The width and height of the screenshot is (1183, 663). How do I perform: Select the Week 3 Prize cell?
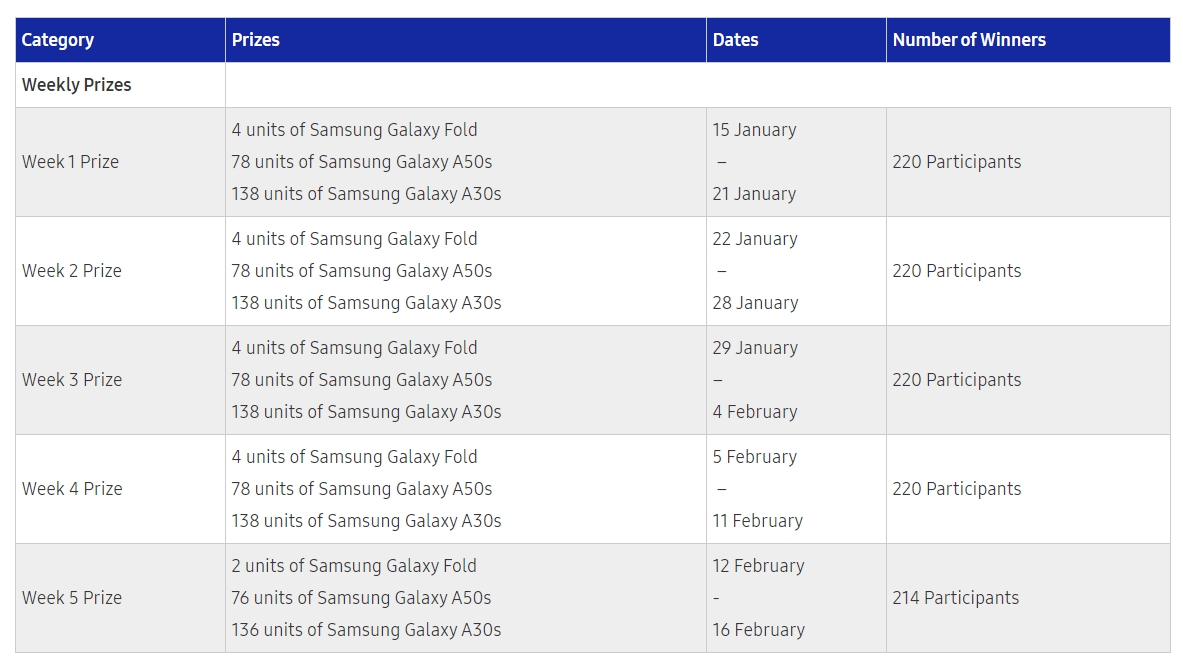coord(72,380)
